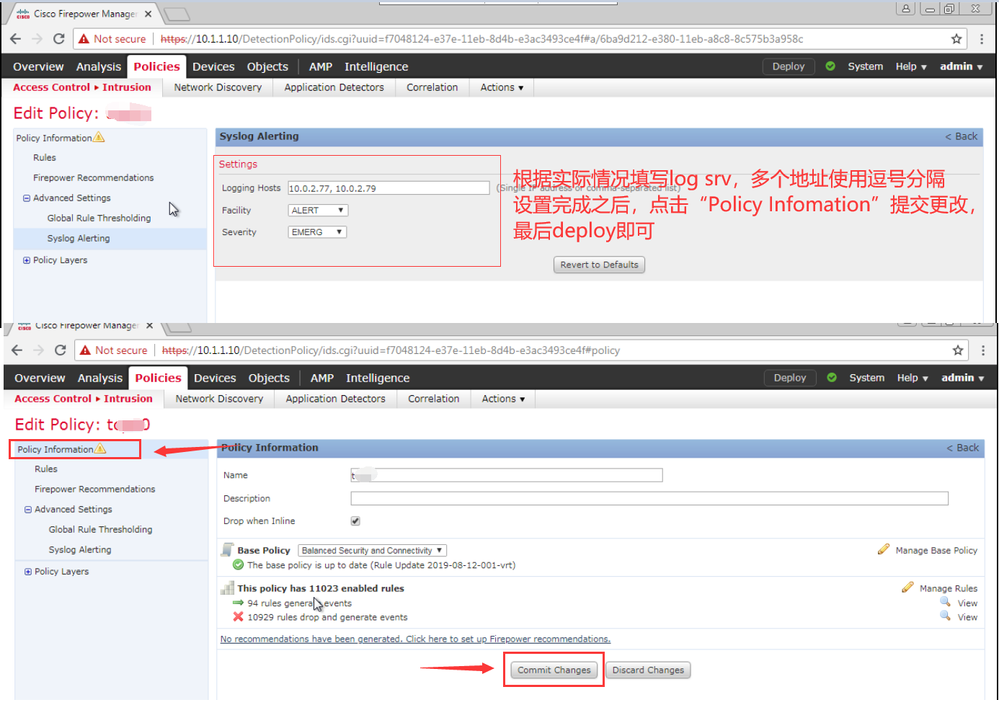Screen dimensions: 999x726
Task: Click the magnifier icon for drop and generate rules
Action: pyautogui.click(x=945, y=616)
